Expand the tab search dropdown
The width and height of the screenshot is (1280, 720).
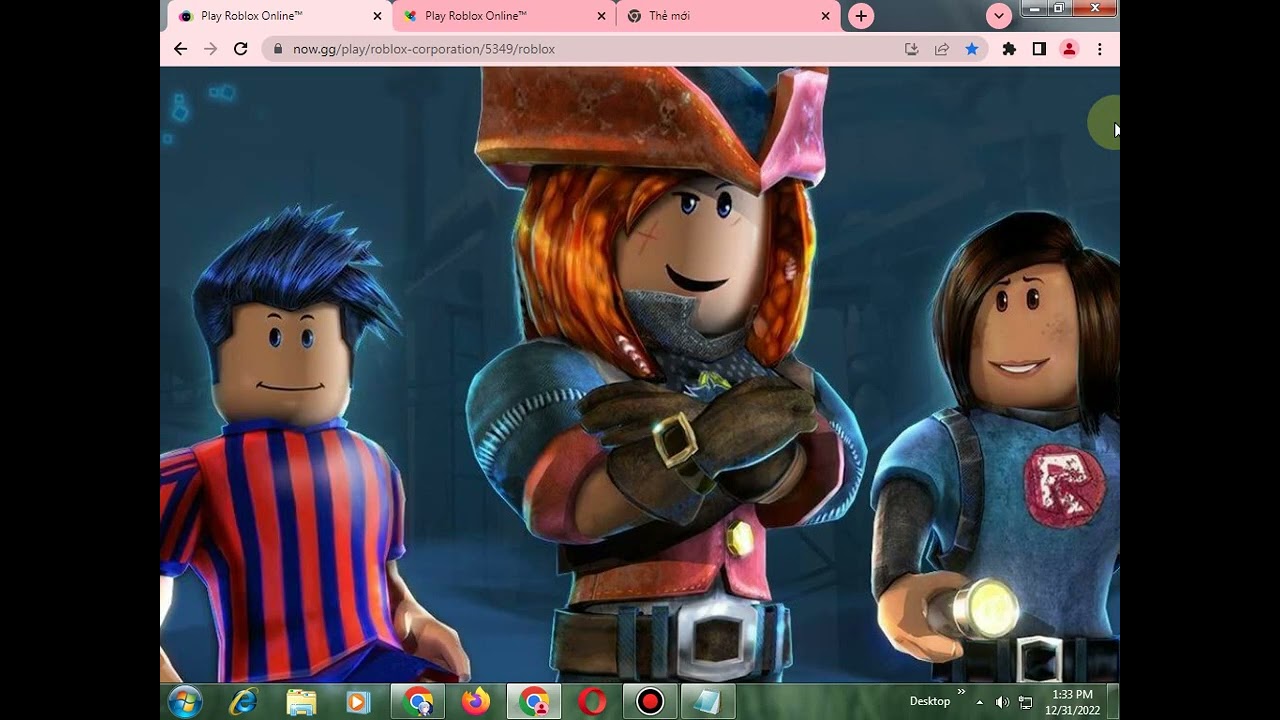(998, 16)
